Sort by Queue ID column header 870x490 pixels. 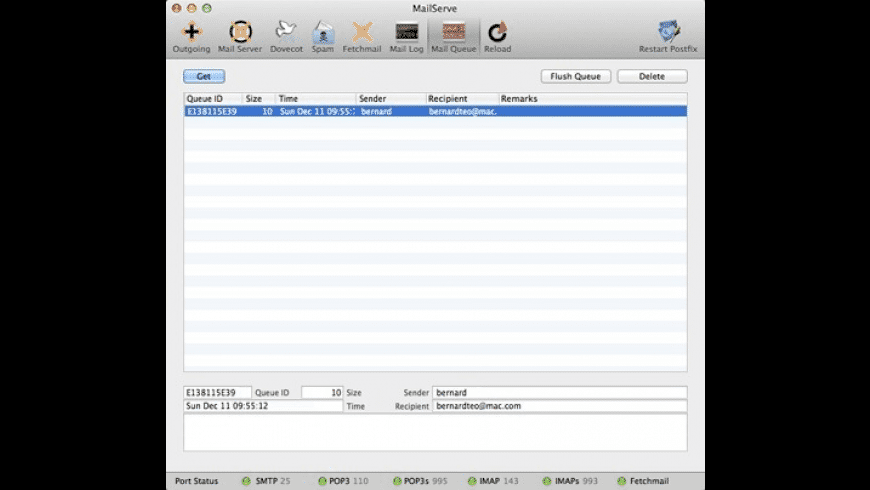pos(213,99)
